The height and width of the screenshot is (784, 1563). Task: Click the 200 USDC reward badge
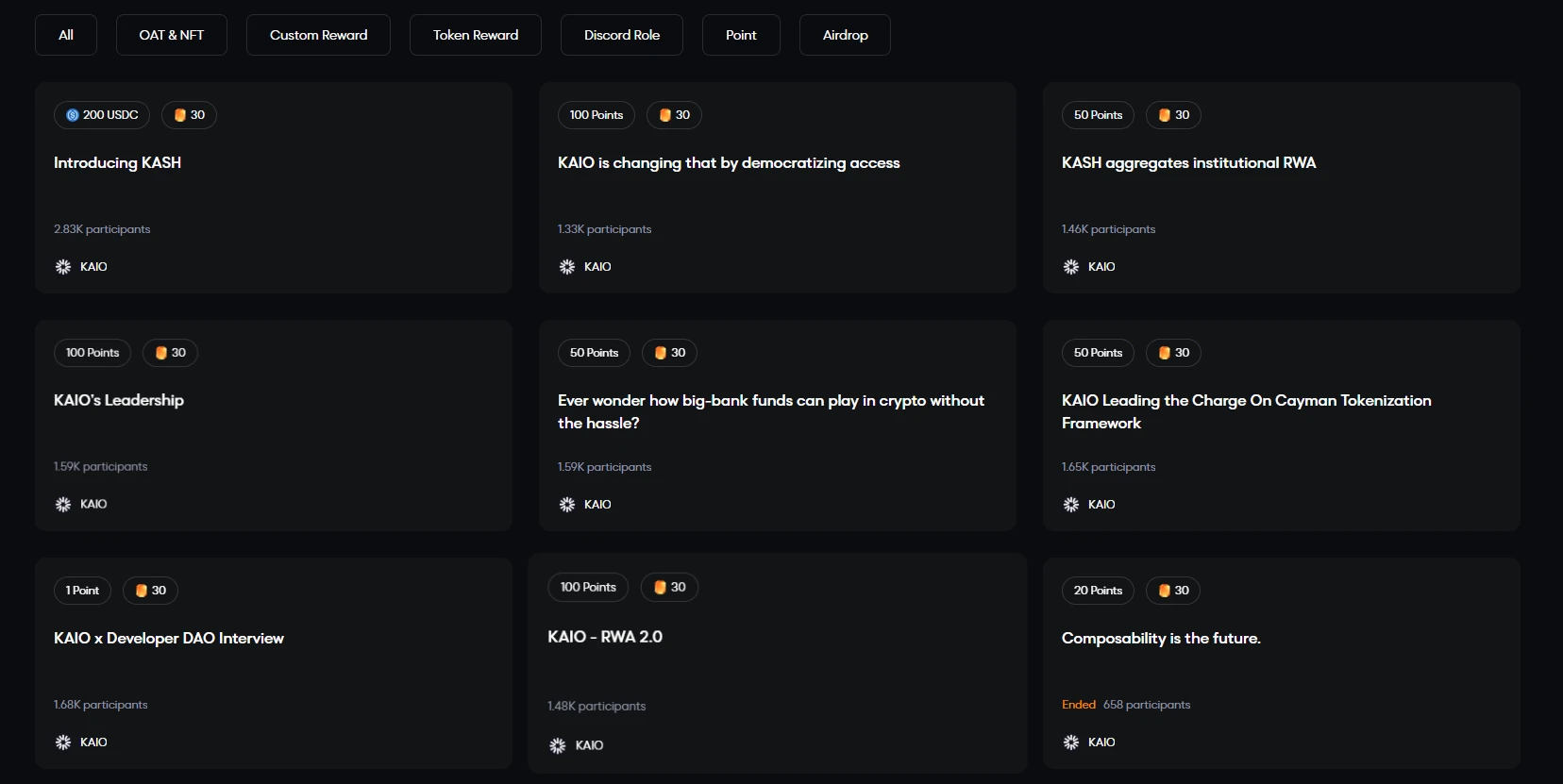102,115
